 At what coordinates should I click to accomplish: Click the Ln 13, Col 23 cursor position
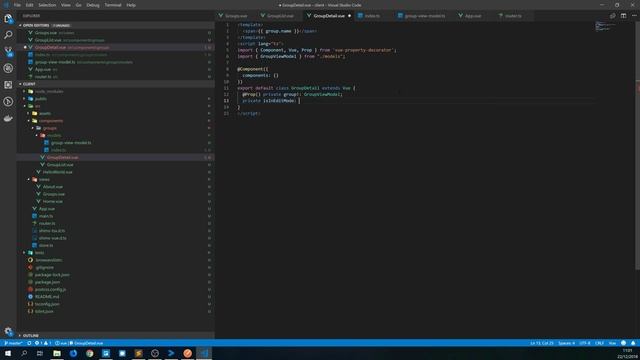tap(542, 343)
